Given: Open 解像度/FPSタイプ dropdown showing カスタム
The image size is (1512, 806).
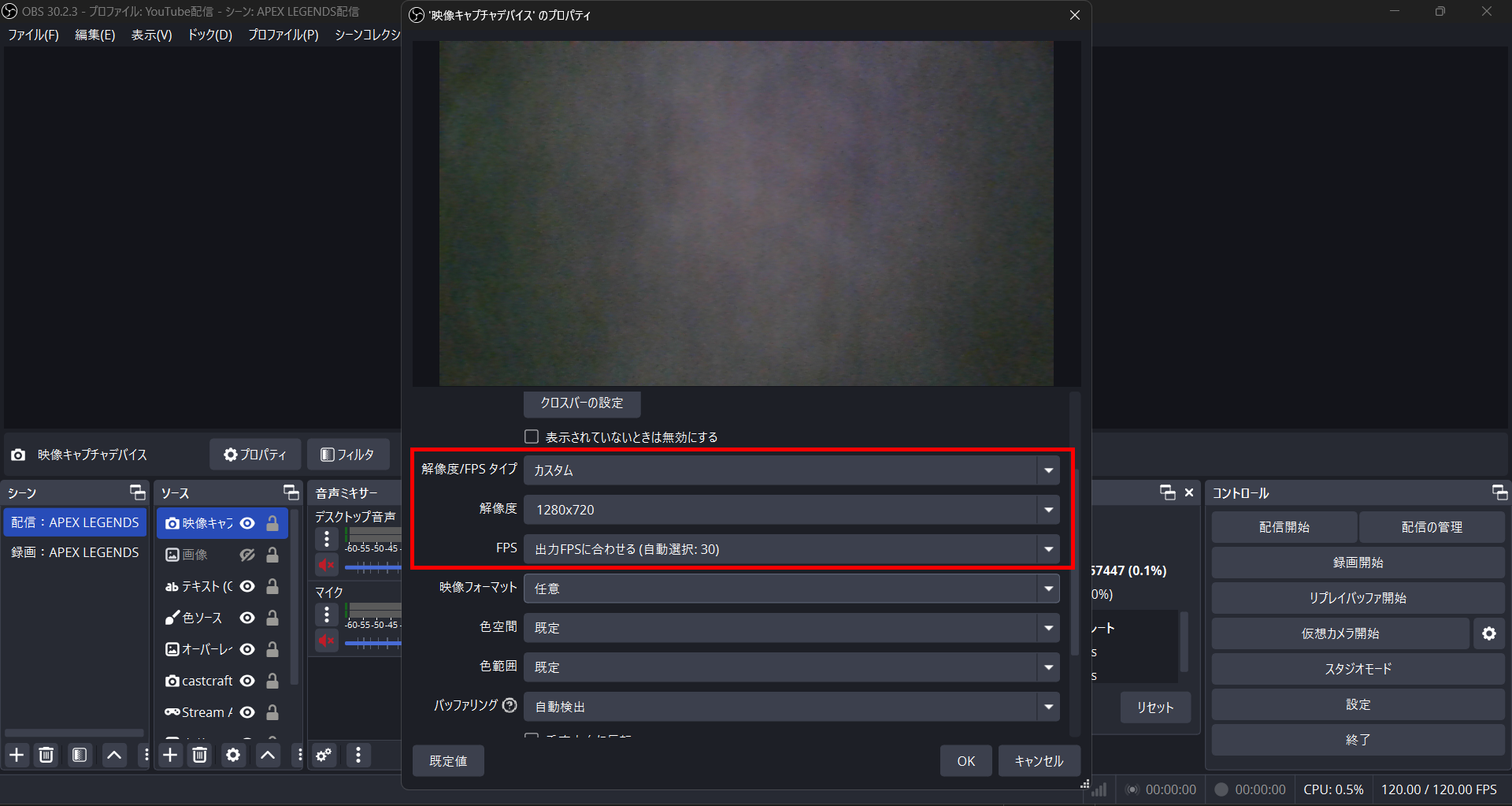Looking at the screenshot, I should (791, 470).
